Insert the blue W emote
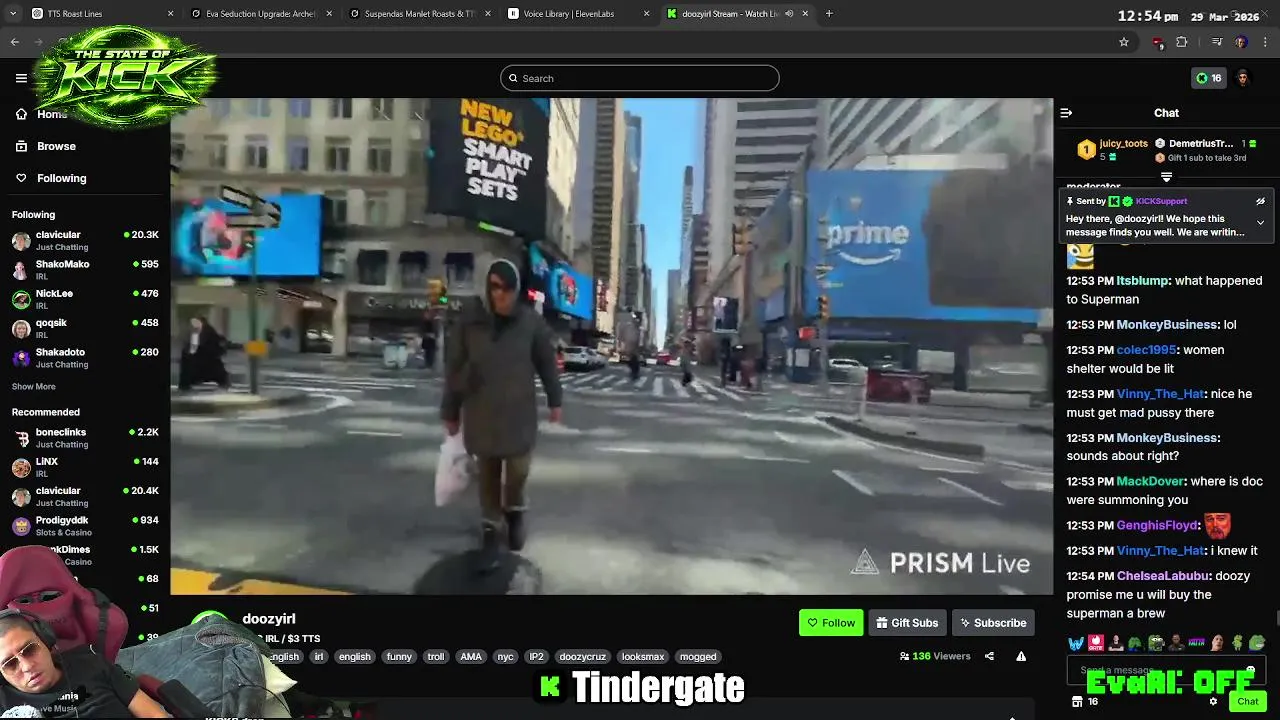This screenshot has height=720, width=1280. click(1076, 643)
